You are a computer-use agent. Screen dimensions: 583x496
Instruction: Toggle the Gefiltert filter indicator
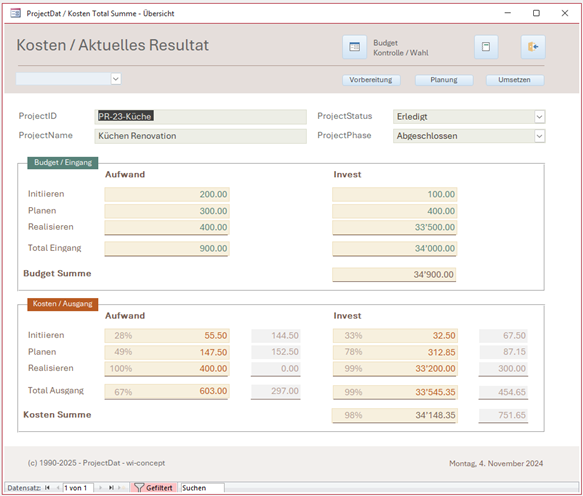click(153, 488)
